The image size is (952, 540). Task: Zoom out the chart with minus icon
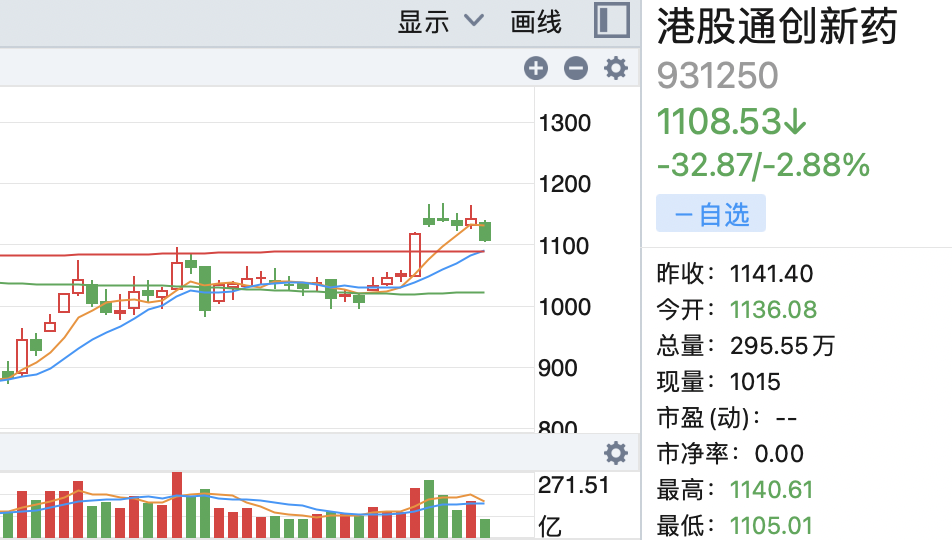pyautogui.click(x=576, y=68)
